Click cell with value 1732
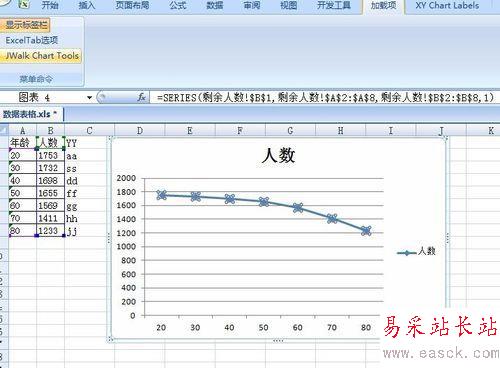 coord(50,168)
